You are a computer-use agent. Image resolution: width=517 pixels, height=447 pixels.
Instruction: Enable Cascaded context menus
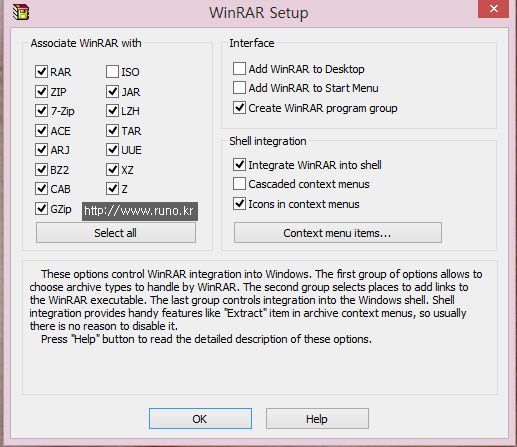click(239, 184)
